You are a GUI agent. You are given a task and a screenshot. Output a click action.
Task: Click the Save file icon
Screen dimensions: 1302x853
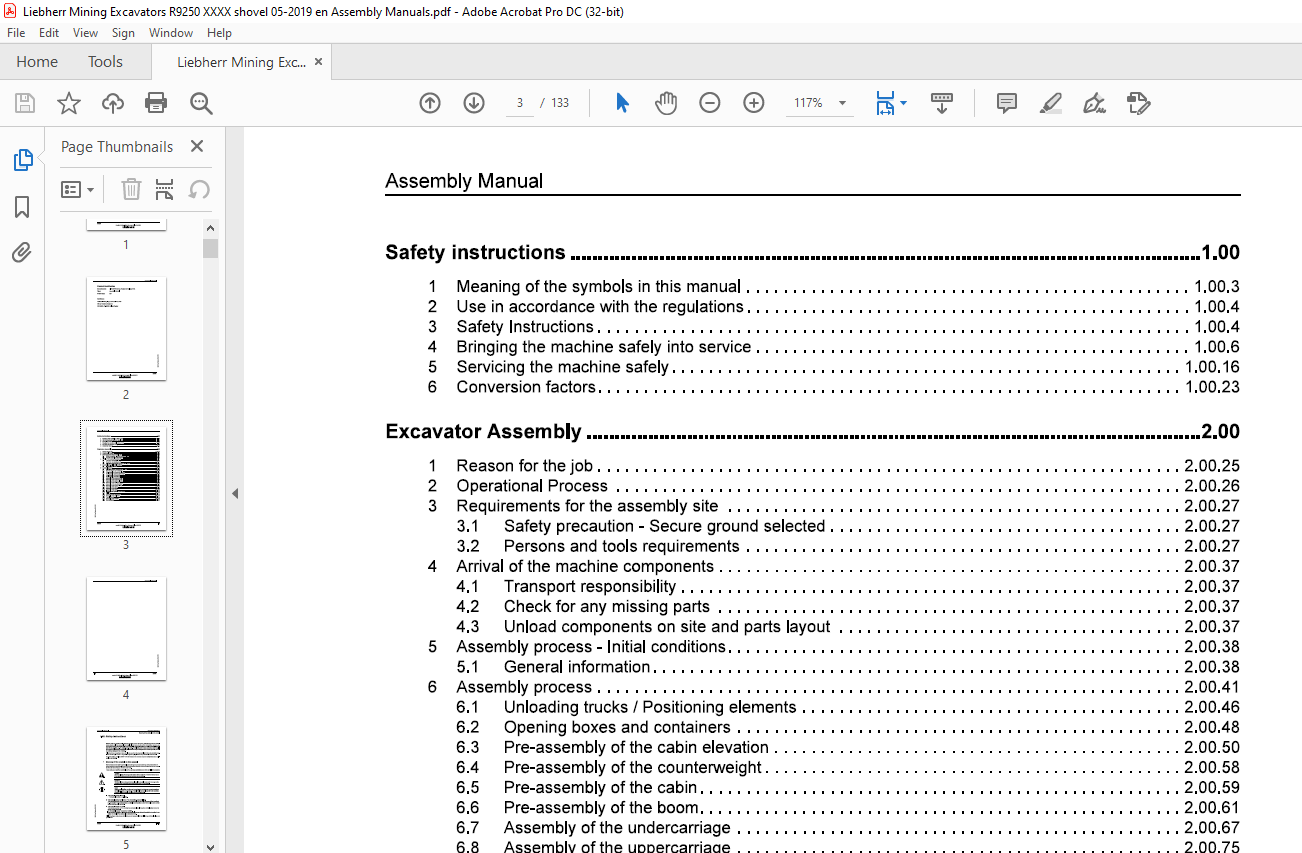(25, 103)
